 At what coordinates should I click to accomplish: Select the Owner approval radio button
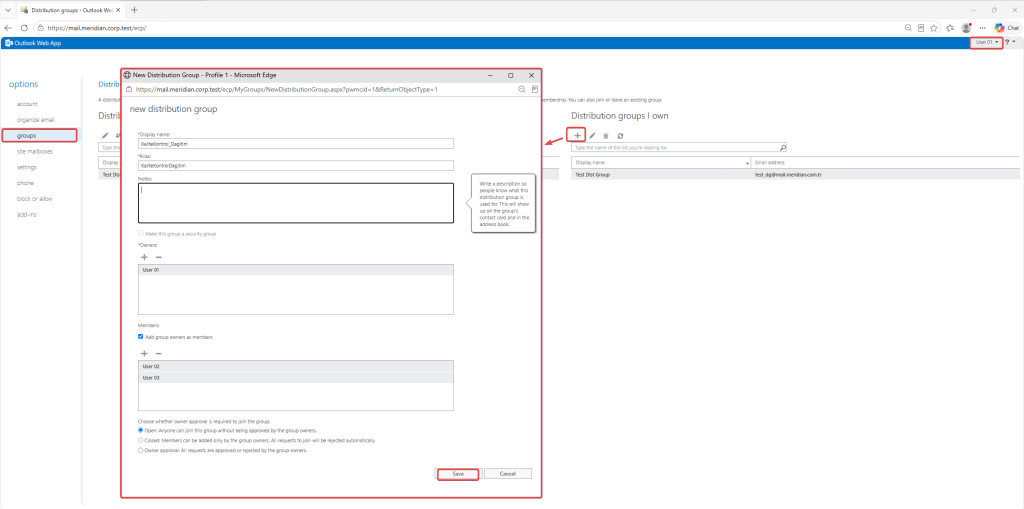pos(140,450)
